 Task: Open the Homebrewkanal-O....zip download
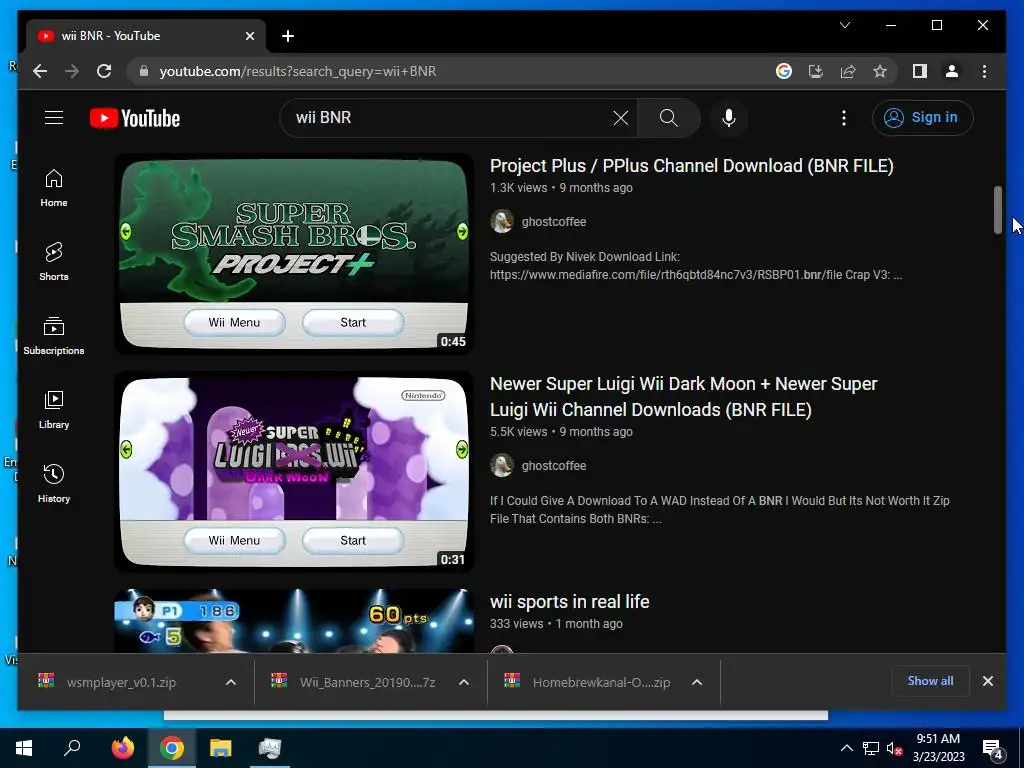tap(601, 682)
